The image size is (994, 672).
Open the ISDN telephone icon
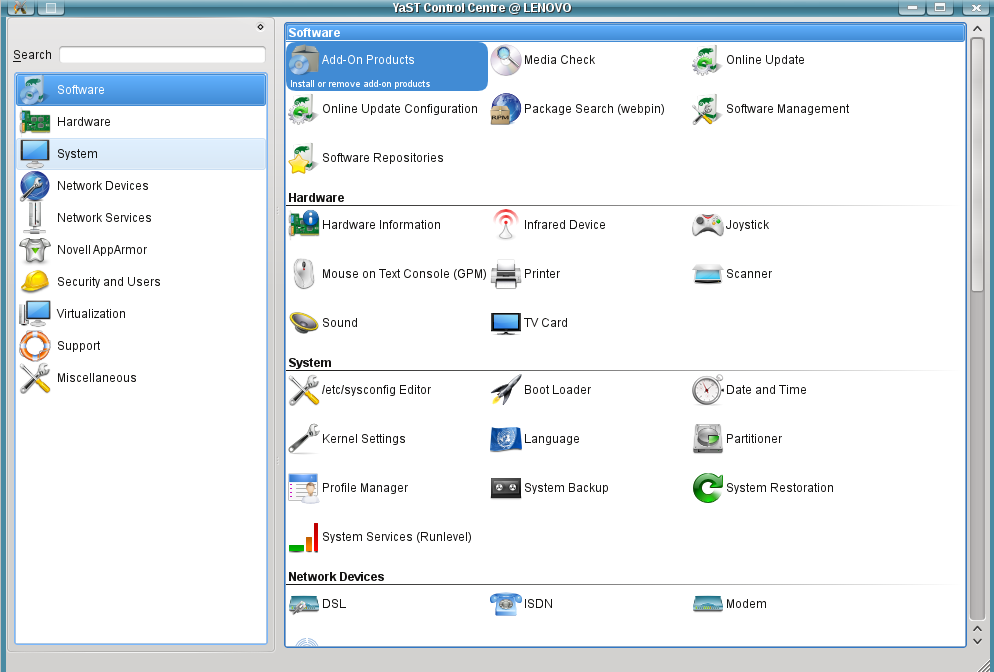pos(505,604)
